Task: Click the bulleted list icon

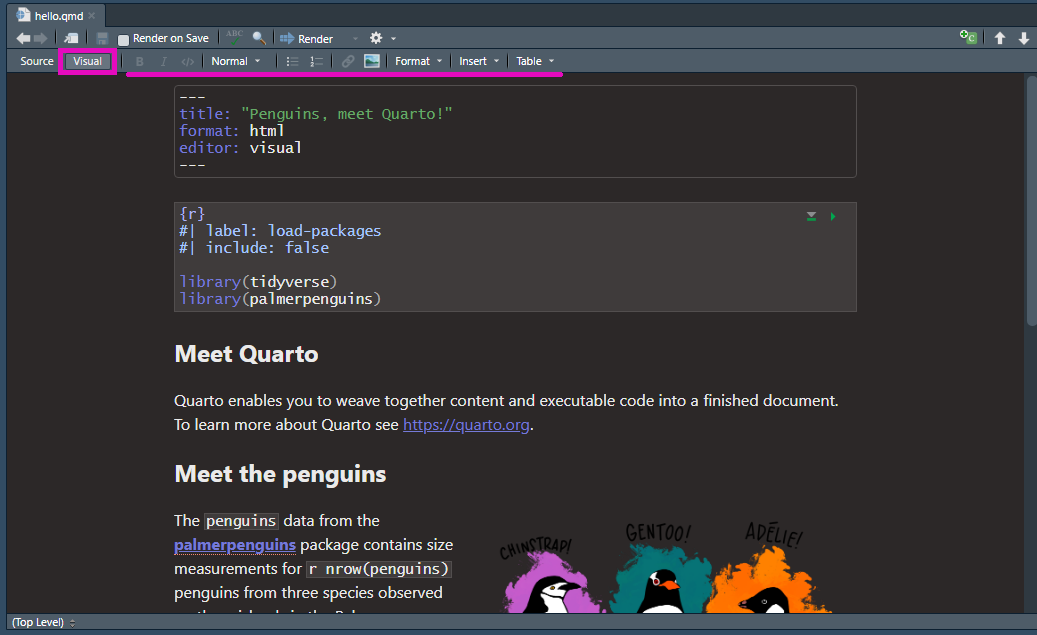Action: (x=292, y=61)
